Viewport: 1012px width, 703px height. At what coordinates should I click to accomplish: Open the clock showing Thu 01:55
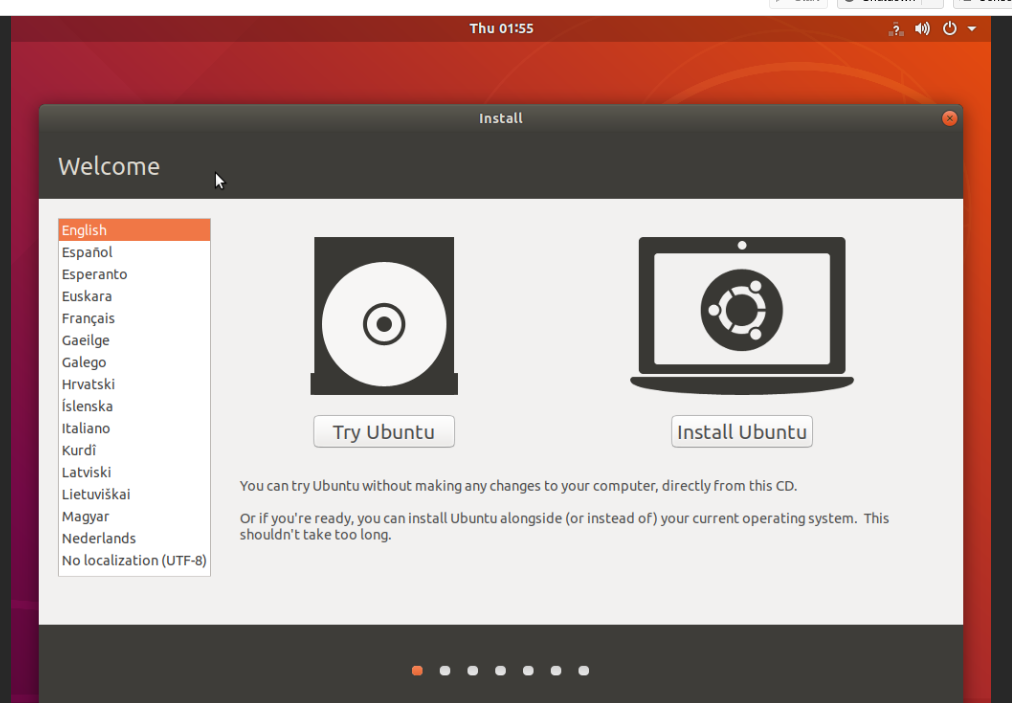point(501,29)
